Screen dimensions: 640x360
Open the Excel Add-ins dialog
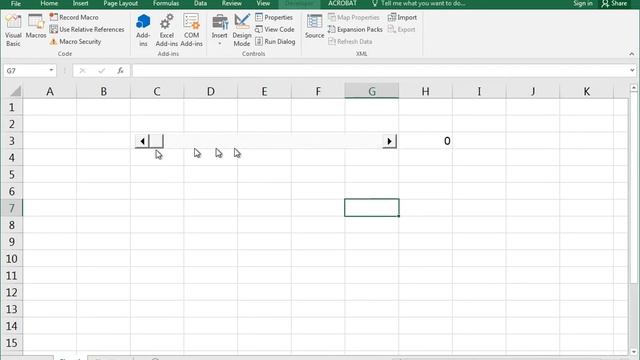(167, 30)
